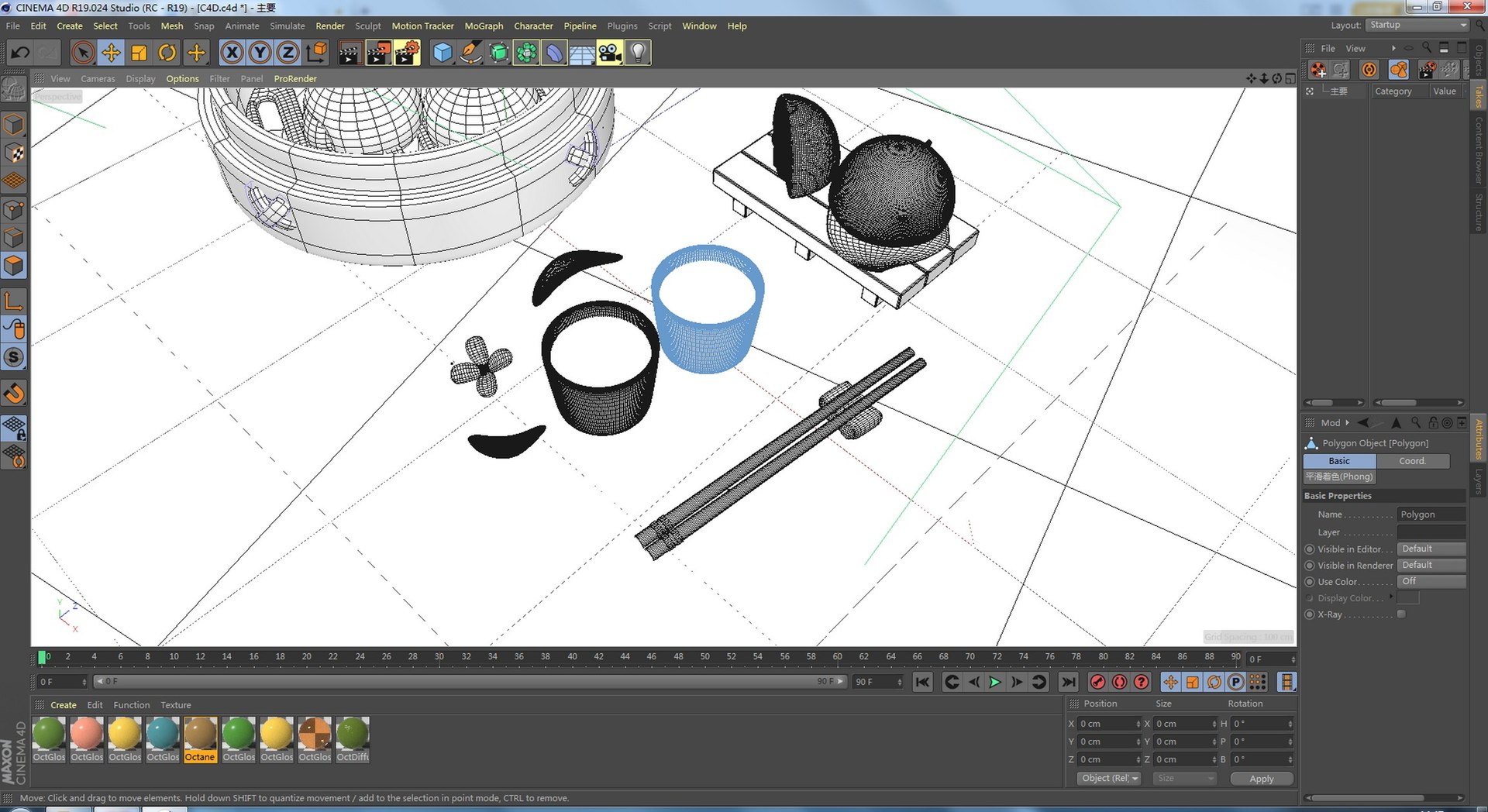This screenshot has height=812, width=1488.
Task: Toggle the X-Ray checkbox
Action: 1401,614
